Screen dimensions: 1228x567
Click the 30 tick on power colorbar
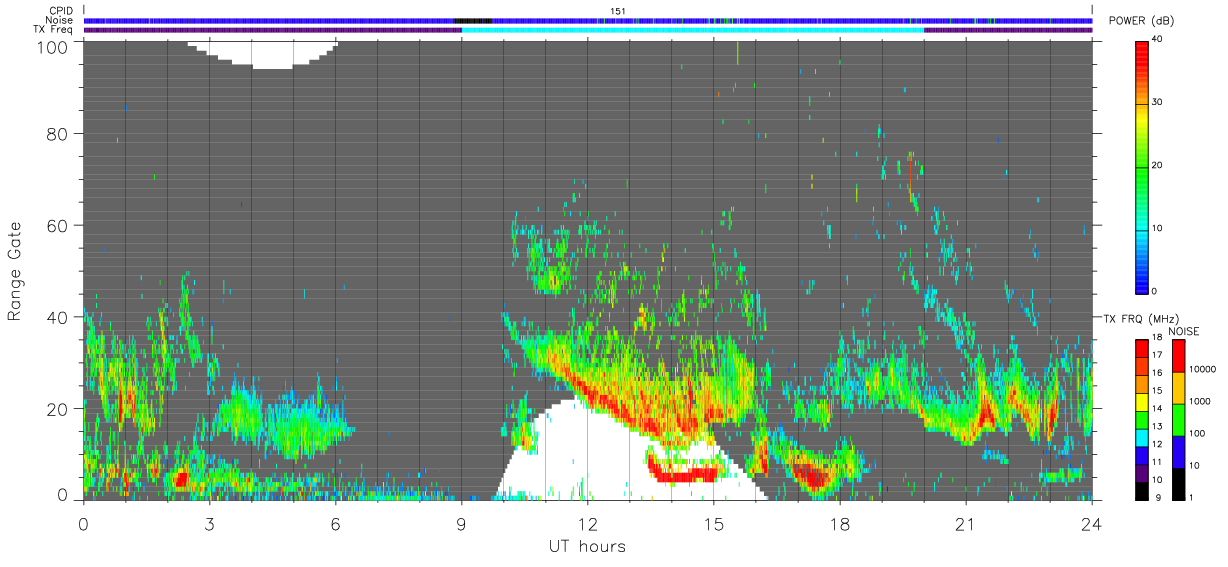(x=1156, y=103)
